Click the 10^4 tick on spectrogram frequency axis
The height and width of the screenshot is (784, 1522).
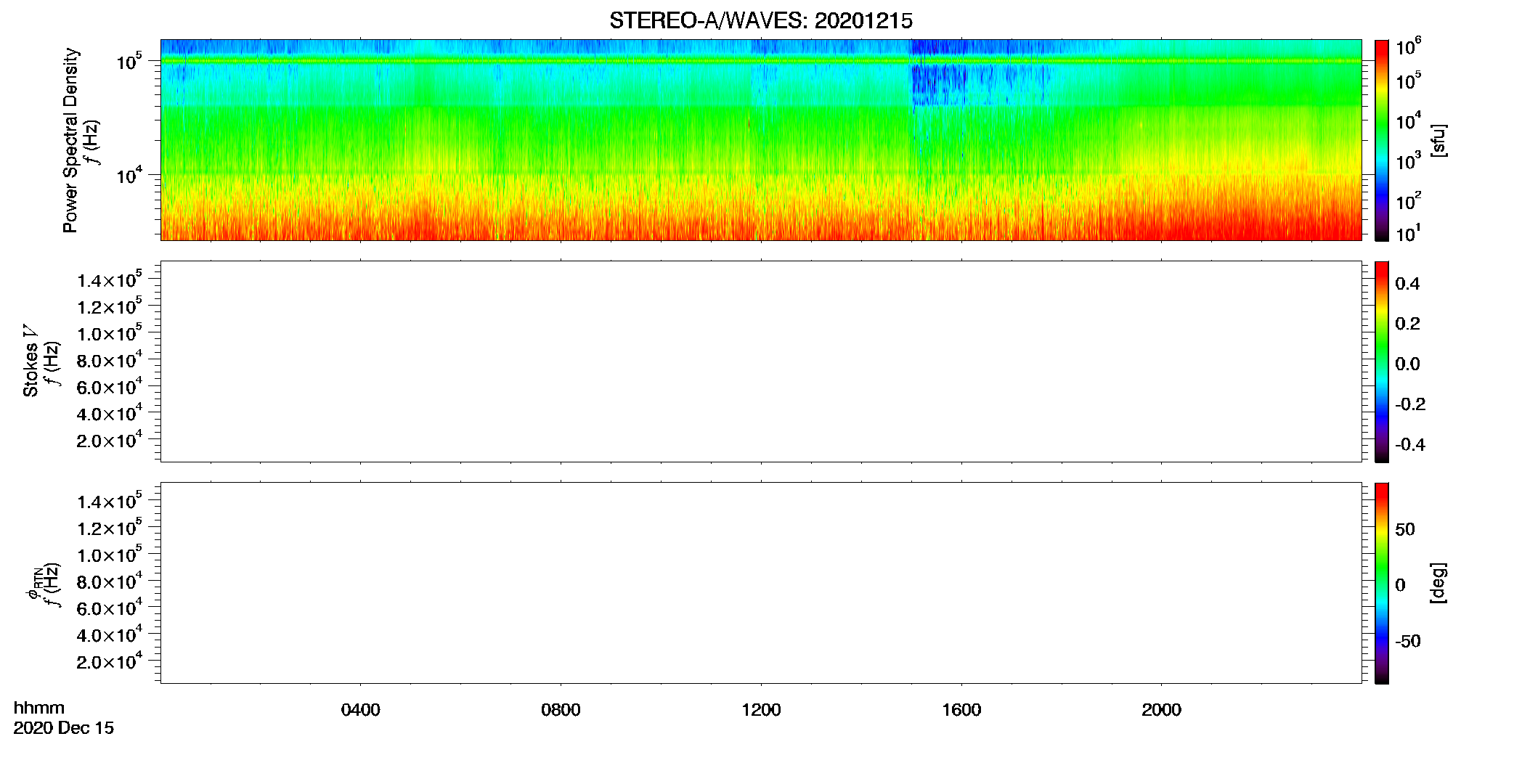(x=129, y=174)
